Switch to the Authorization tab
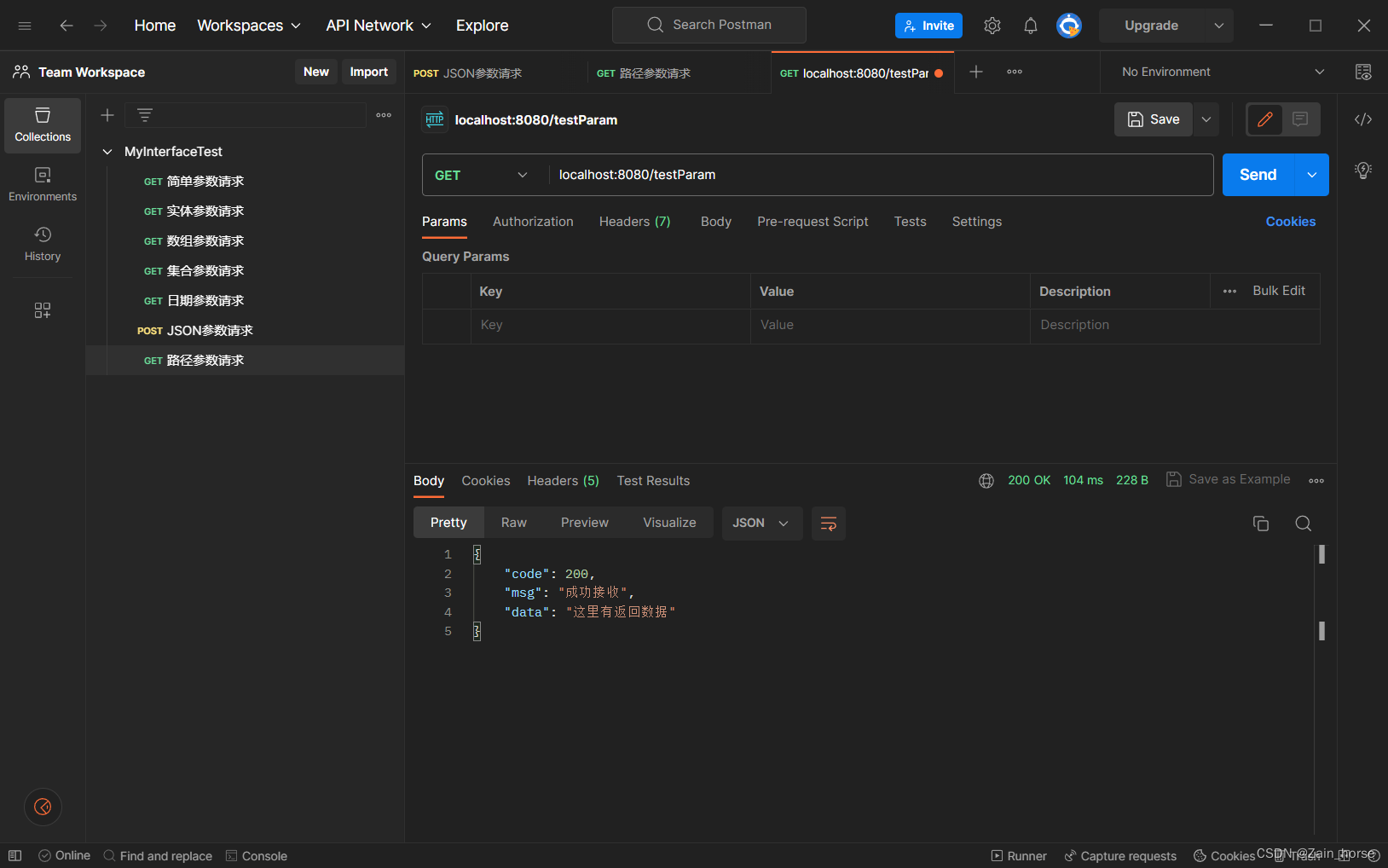 (x=533, y=222)
